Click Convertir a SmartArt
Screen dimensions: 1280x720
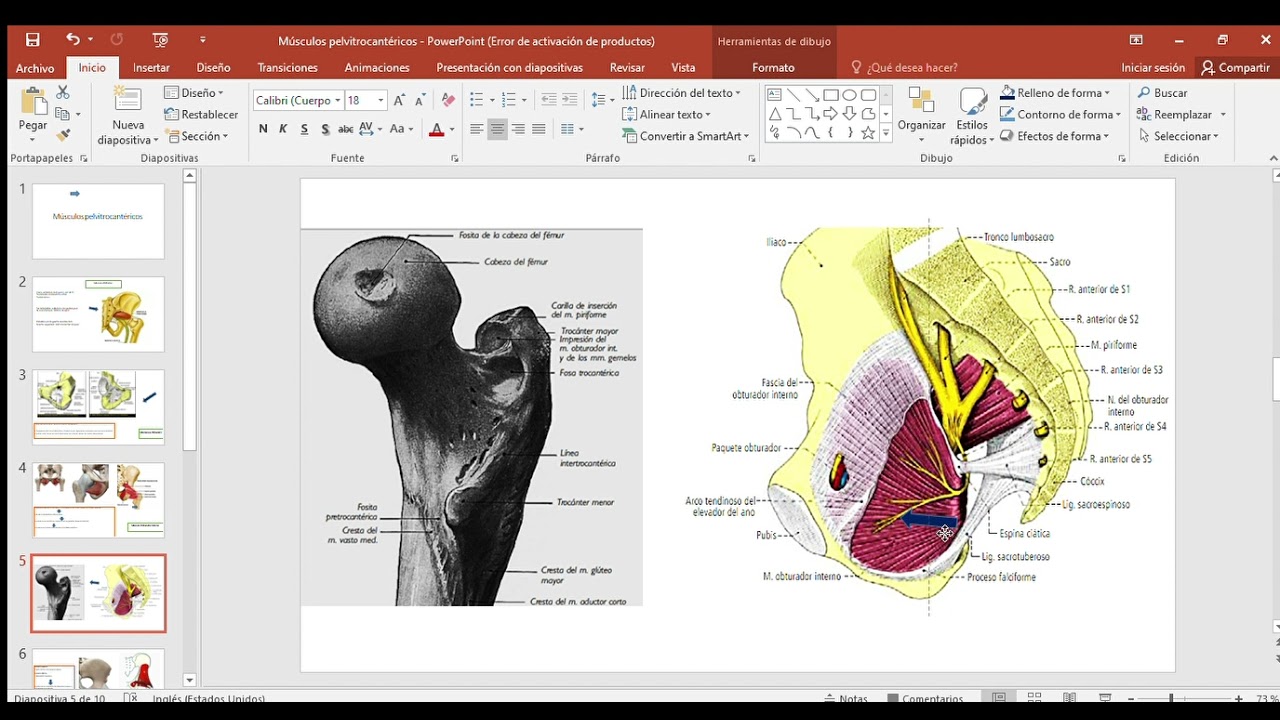[686, 136]
